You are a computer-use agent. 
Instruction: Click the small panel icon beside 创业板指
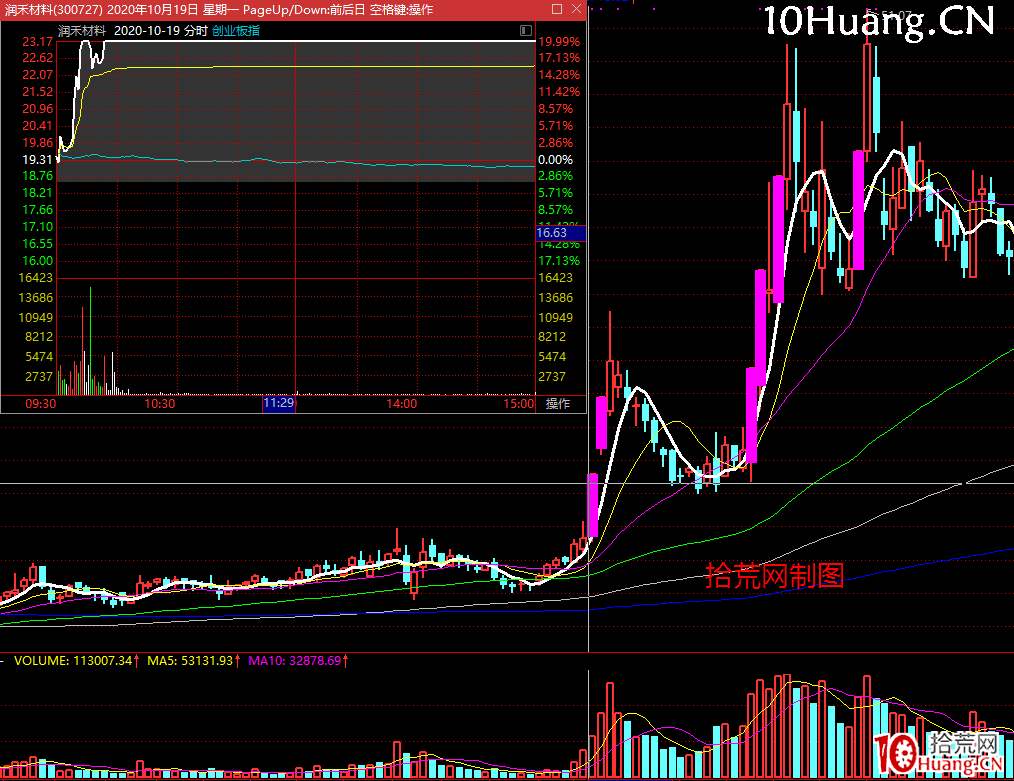pyautogui.click(x=526, y=30)
